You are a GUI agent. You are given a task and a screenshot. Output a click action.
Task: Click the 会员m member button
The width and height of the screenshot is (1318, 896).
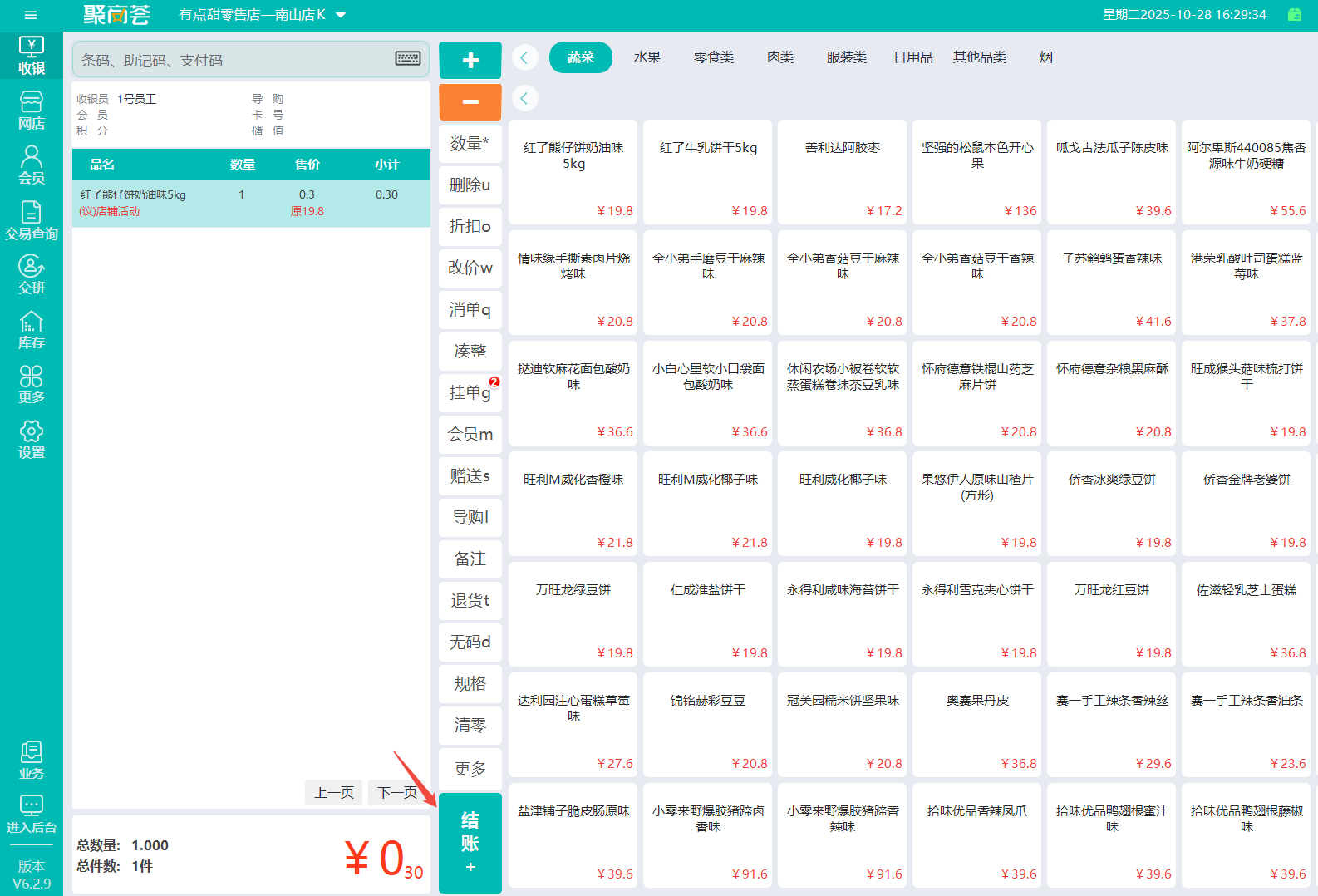tap(470, 435)
